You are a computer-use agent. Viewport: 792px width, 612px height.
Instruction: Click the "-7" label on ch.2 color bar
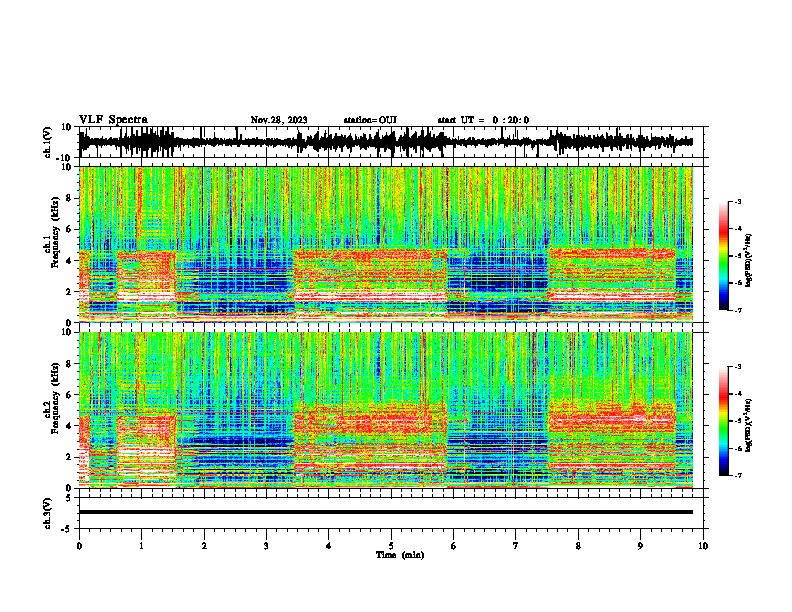(x=738, y=475)
